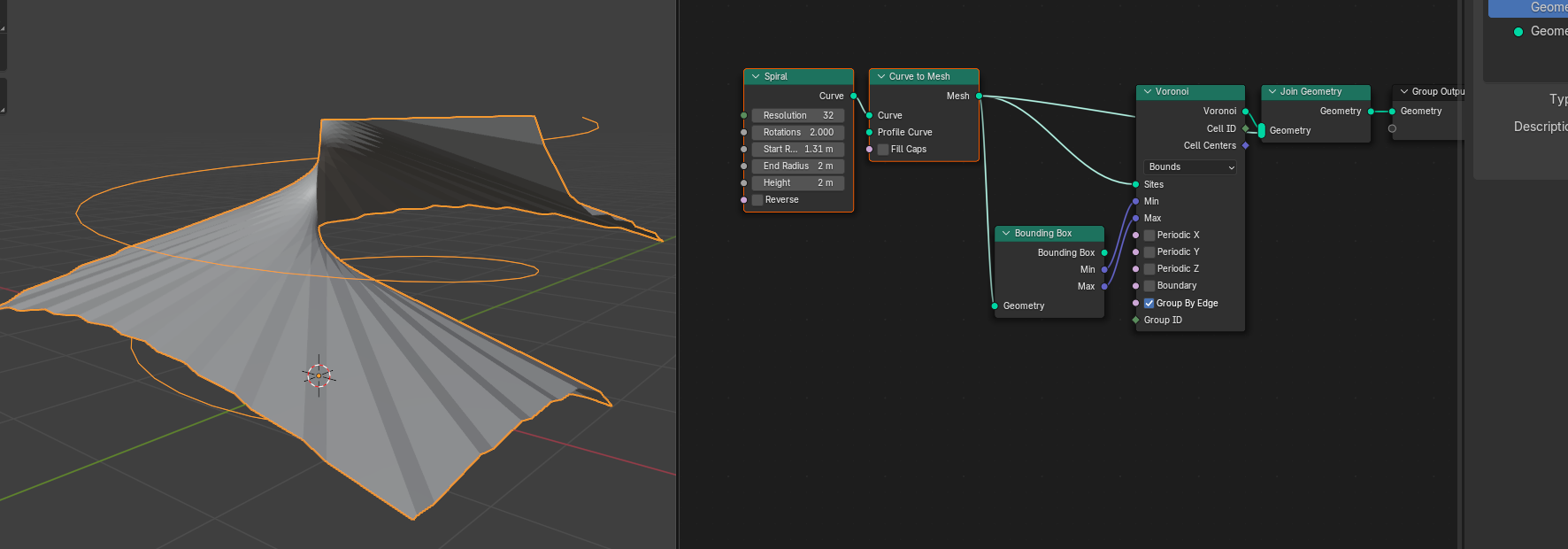Enable the Boundary checkbox

click(x=1149, y=286)
